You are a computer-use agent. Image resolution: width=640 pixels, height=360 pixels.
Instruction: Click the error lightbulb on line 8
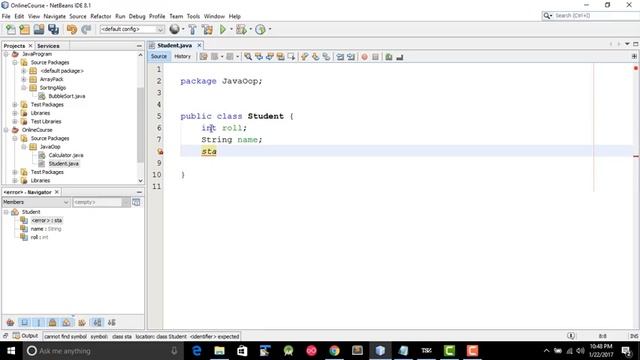pyautogui.click(x=160, y=151)
